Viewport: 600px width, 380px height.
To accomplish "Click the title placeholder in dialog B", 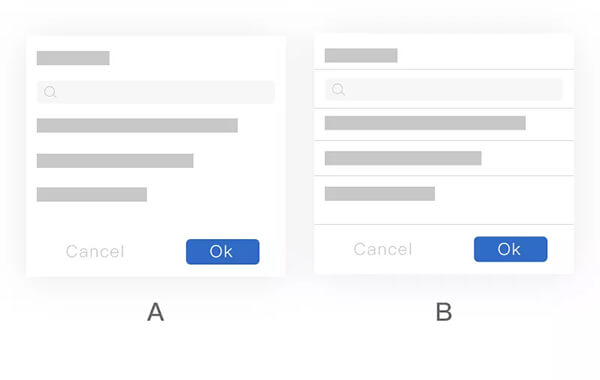I will [x=361, y=55].
